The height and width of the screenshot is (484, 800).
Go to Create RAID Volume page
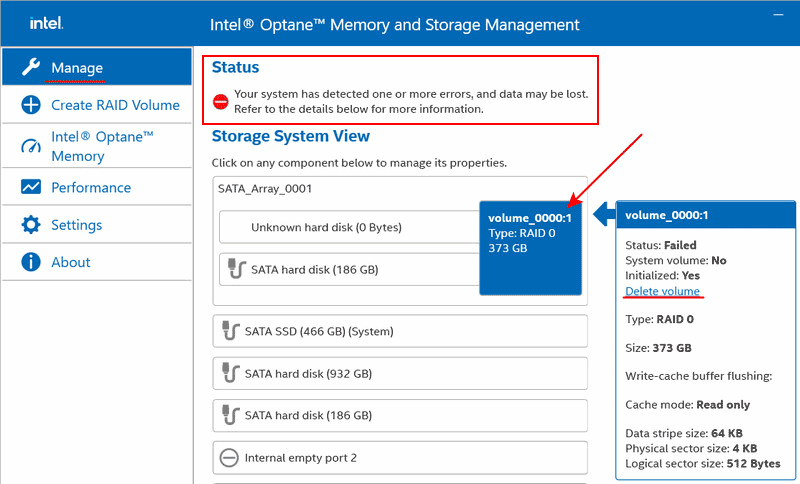point(115,105)
